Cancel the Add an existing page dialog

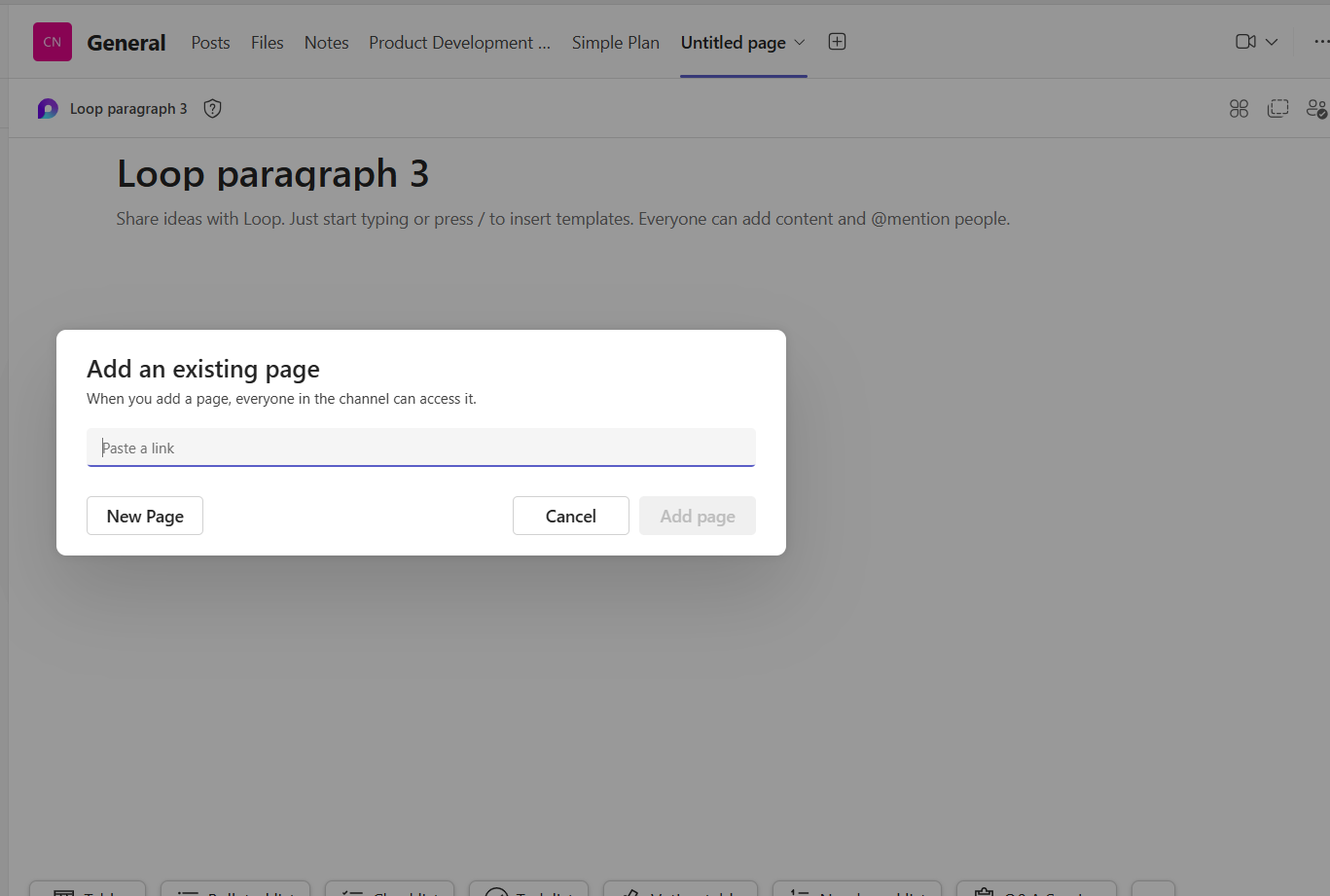pyautogui.click(x=571, y=516)
